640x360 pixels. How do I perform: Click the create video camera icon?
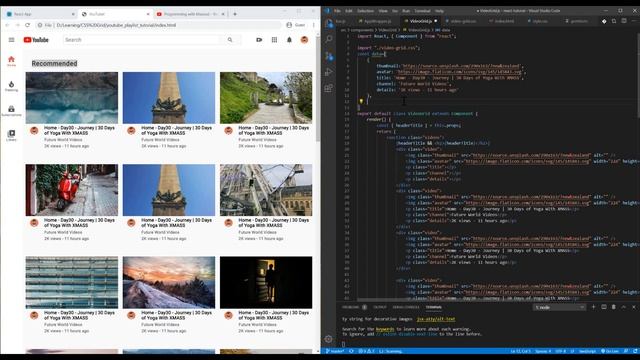pyautogui.click(x=259, y=40)
